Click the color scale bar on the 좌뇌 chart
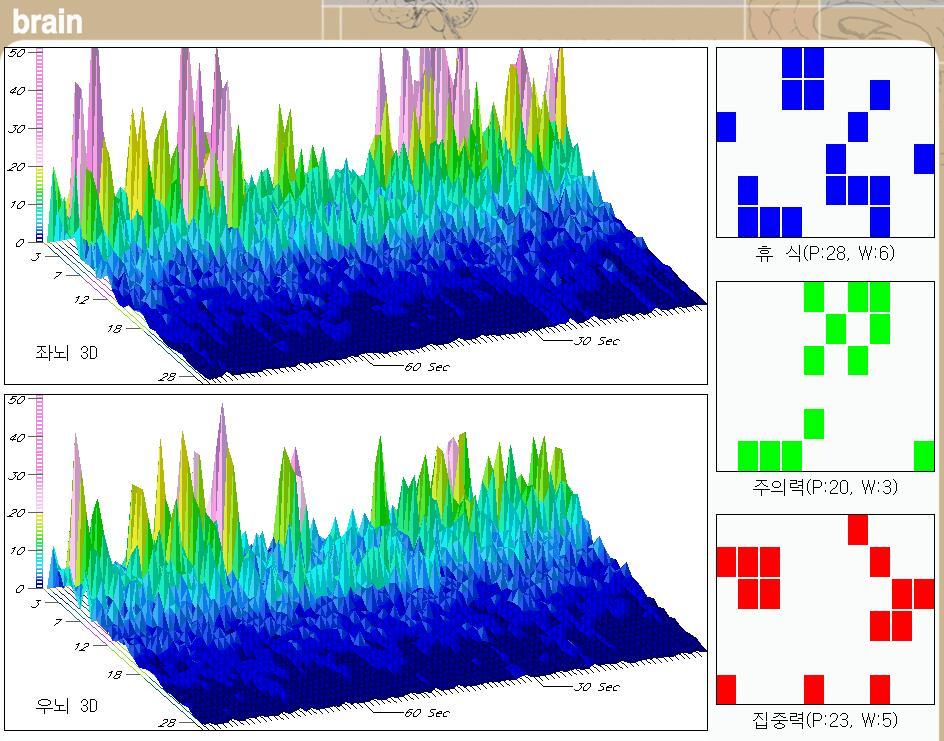 click(40, 145)
